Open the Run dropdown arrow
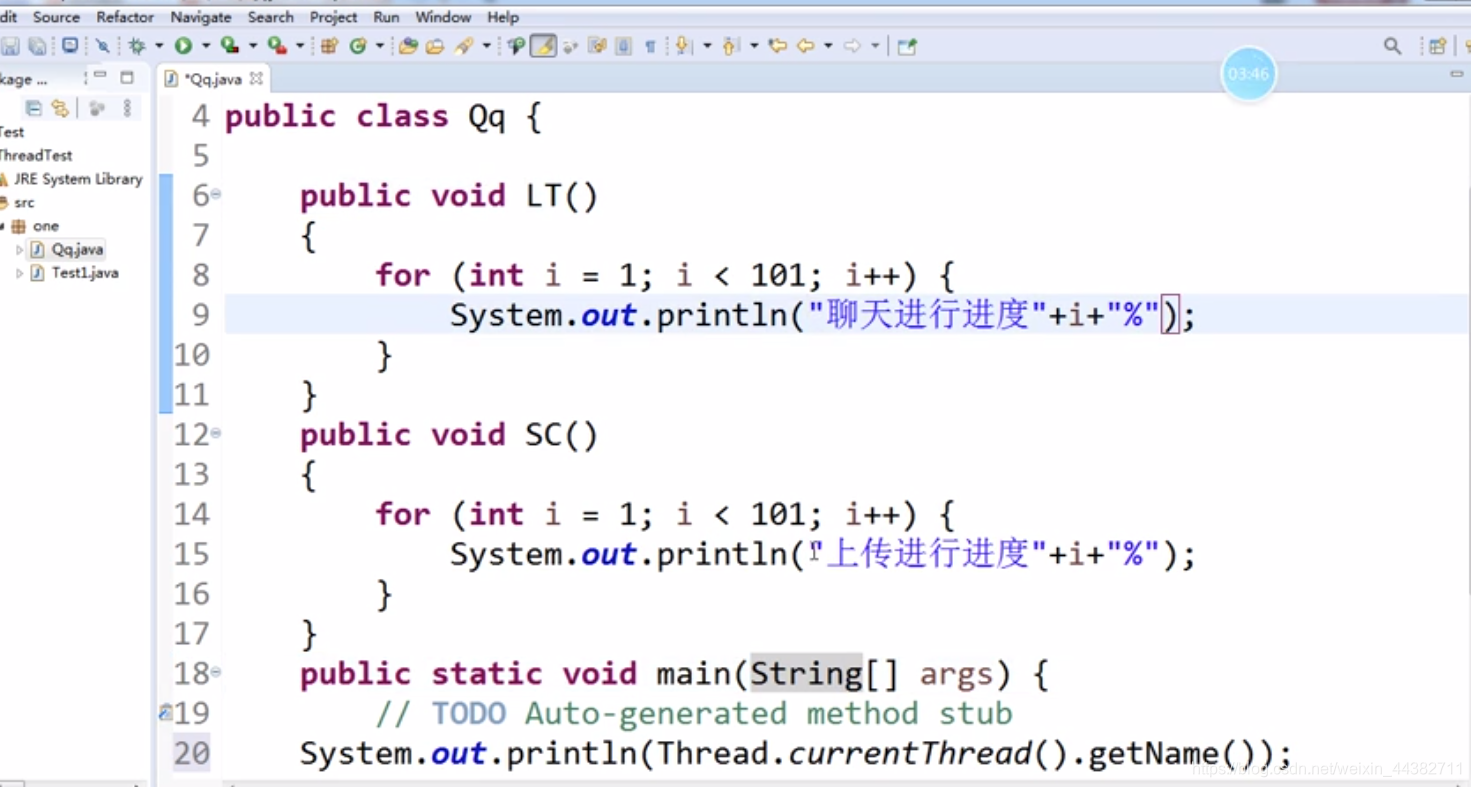 tap(205, 46)
